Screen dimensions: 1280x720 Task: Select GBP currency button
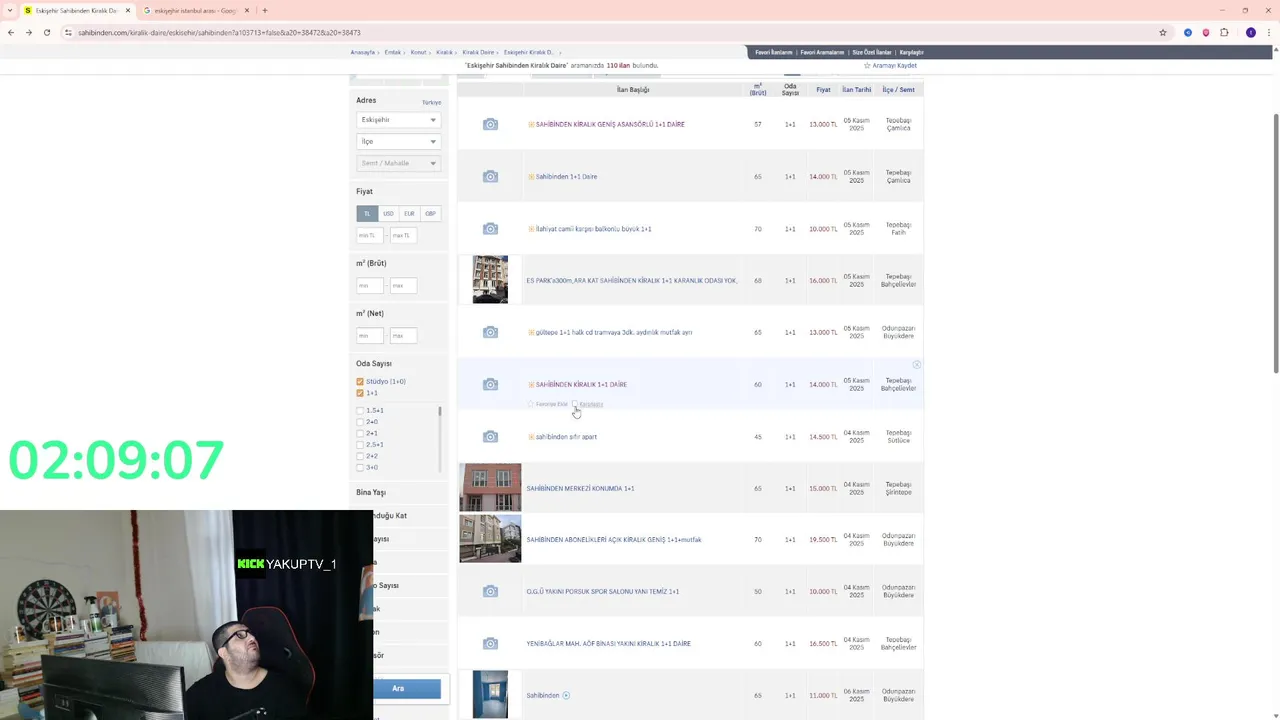(430, 213)
